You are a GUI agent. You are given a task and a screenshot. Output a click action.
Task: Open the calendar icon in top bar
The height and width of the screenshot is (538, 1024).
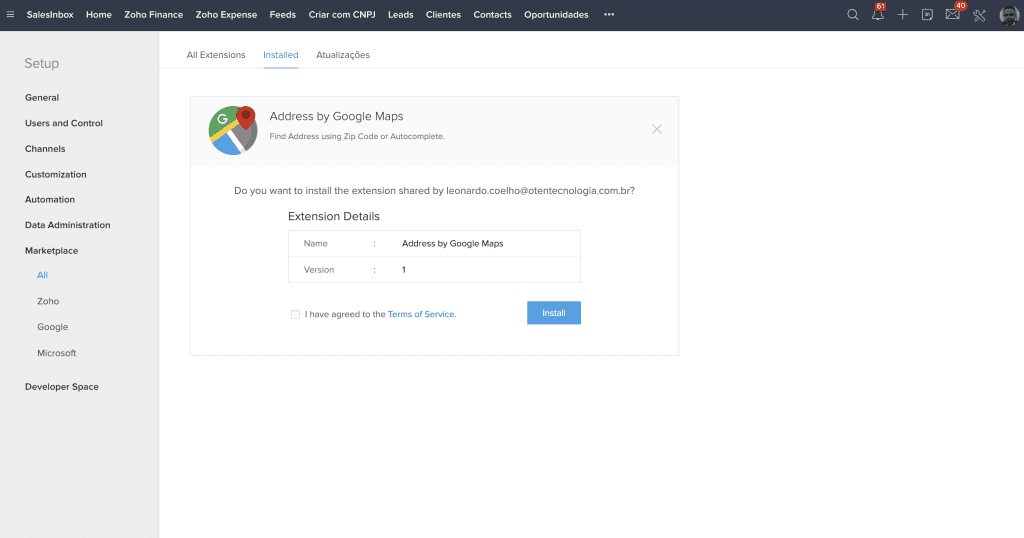927,15
